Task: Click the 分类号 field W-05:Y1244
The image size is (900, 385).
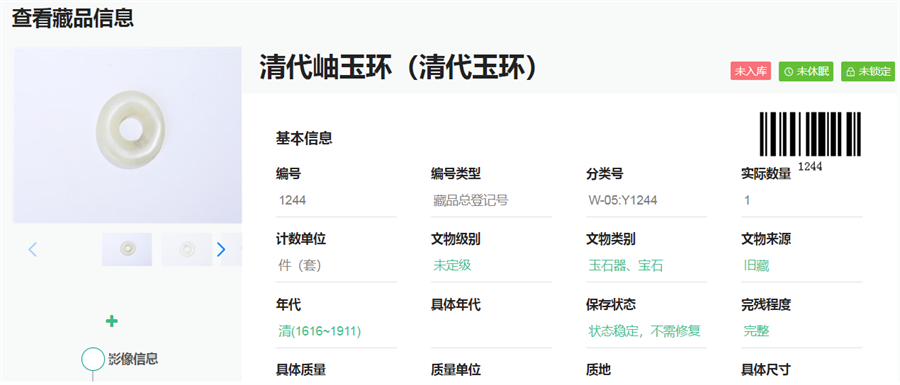Action: point(646,200)
